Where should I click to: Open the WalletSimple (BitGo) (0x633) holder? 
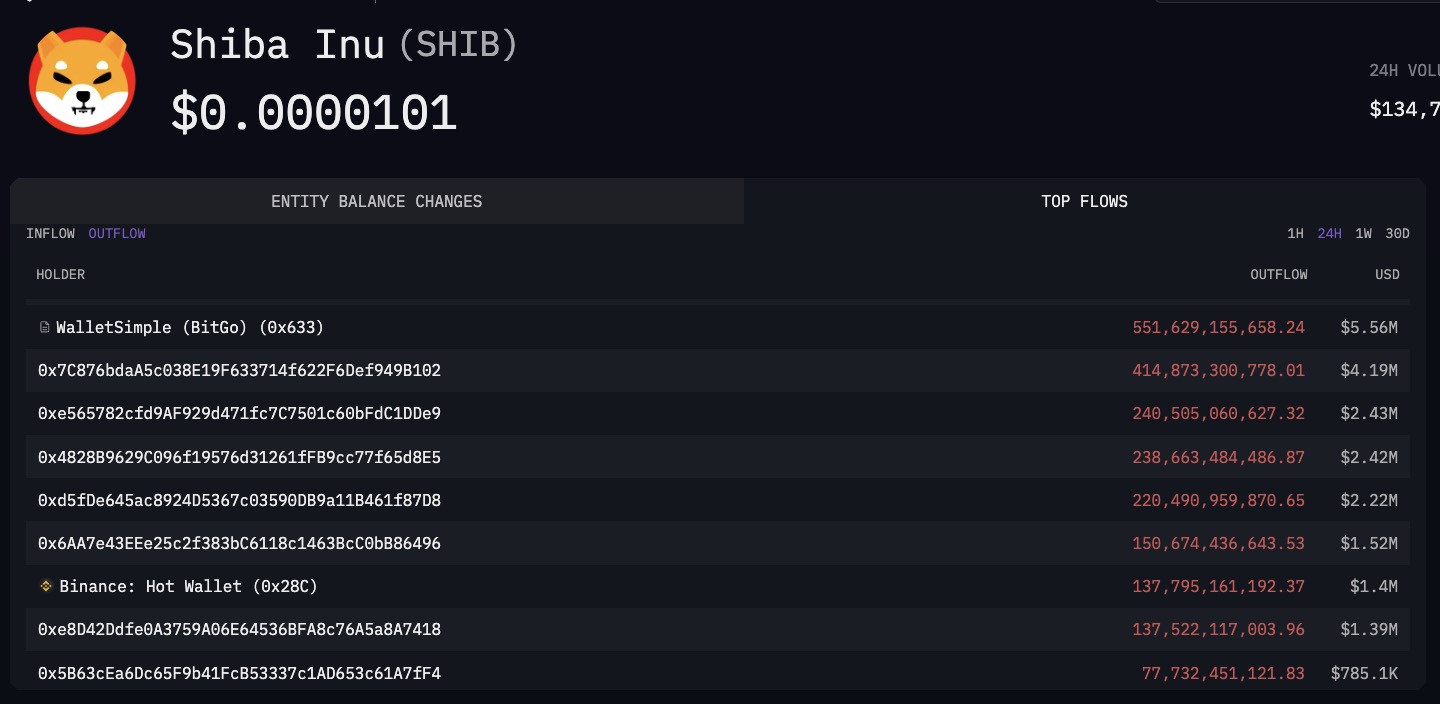point(190,328)
